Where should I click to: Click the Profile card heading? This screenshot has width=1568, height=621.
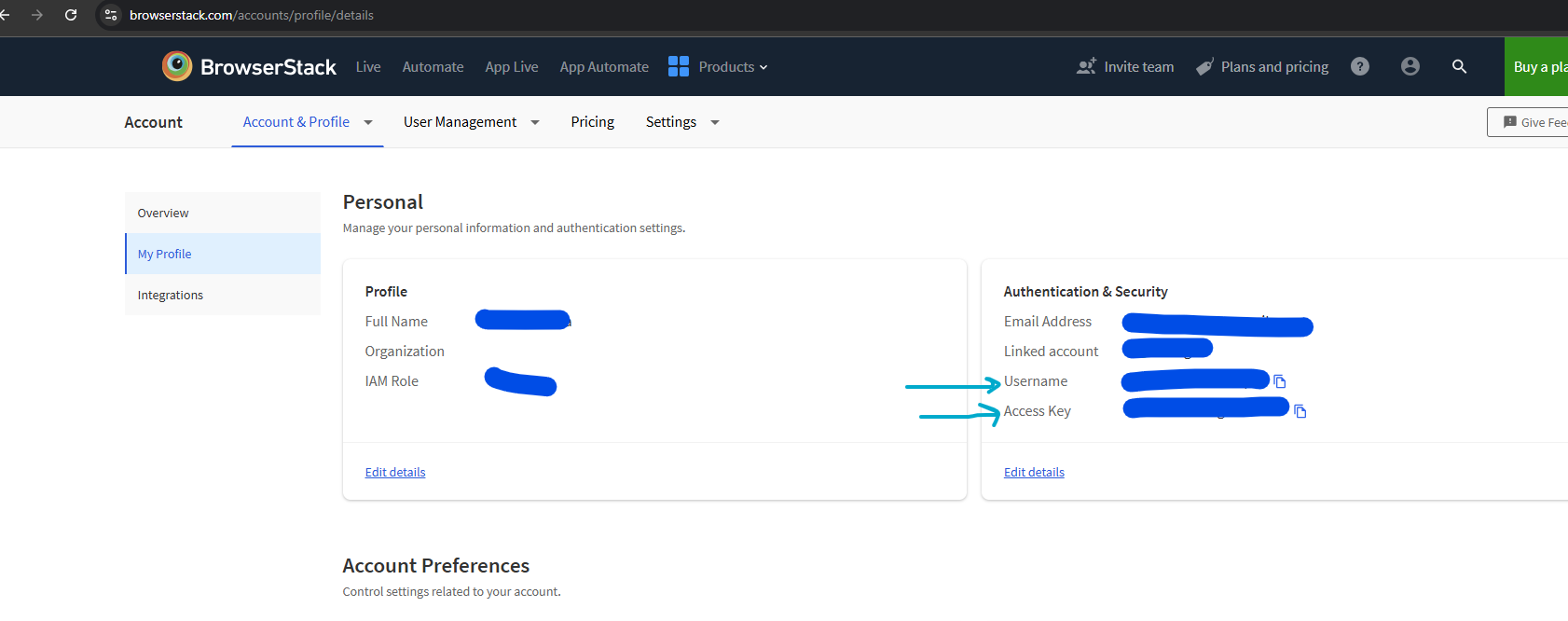(386, 292)
